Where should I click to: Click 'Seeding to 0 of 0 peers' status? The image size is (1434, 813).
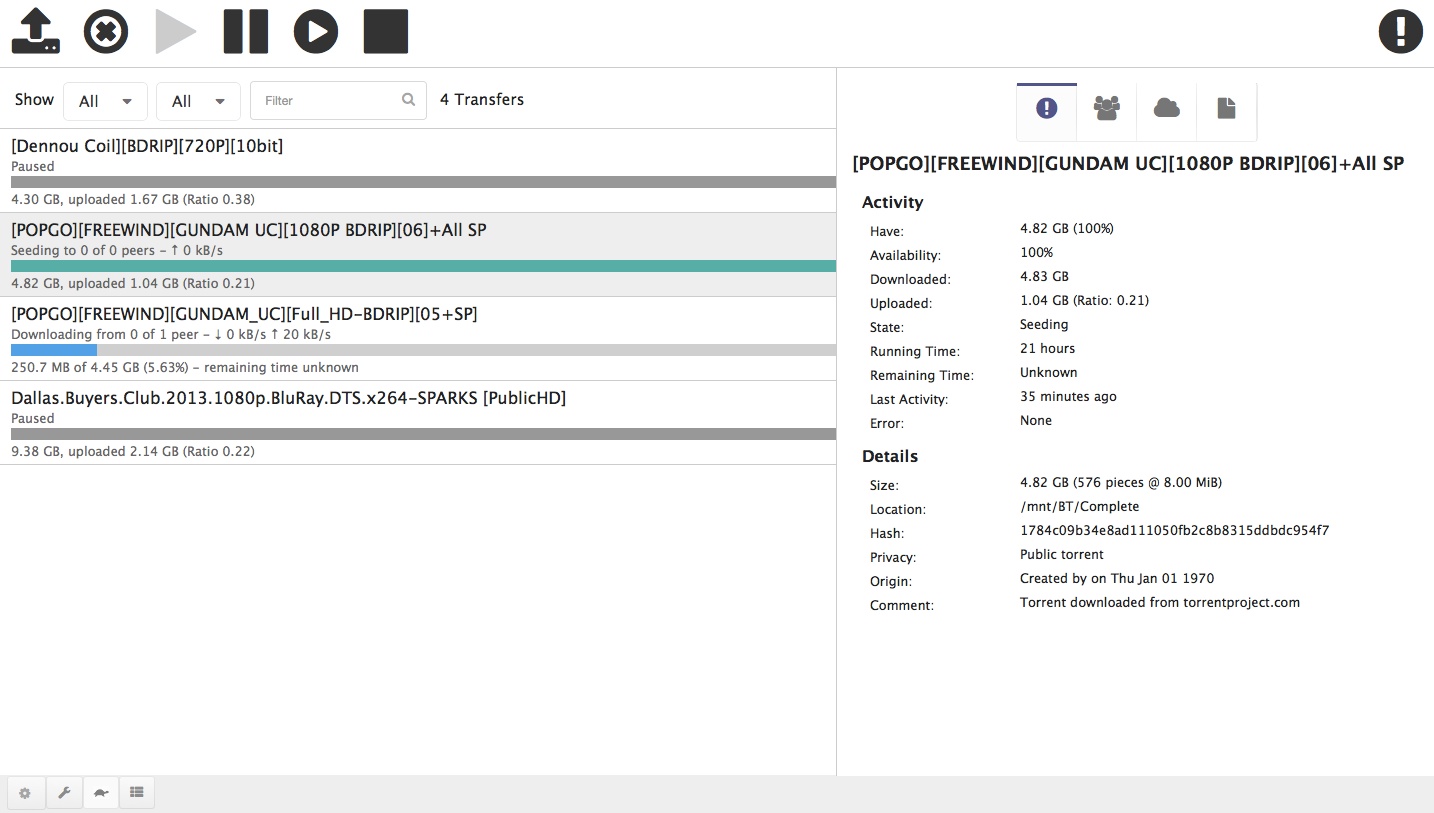pyautogui.click(x=117, y=251)
